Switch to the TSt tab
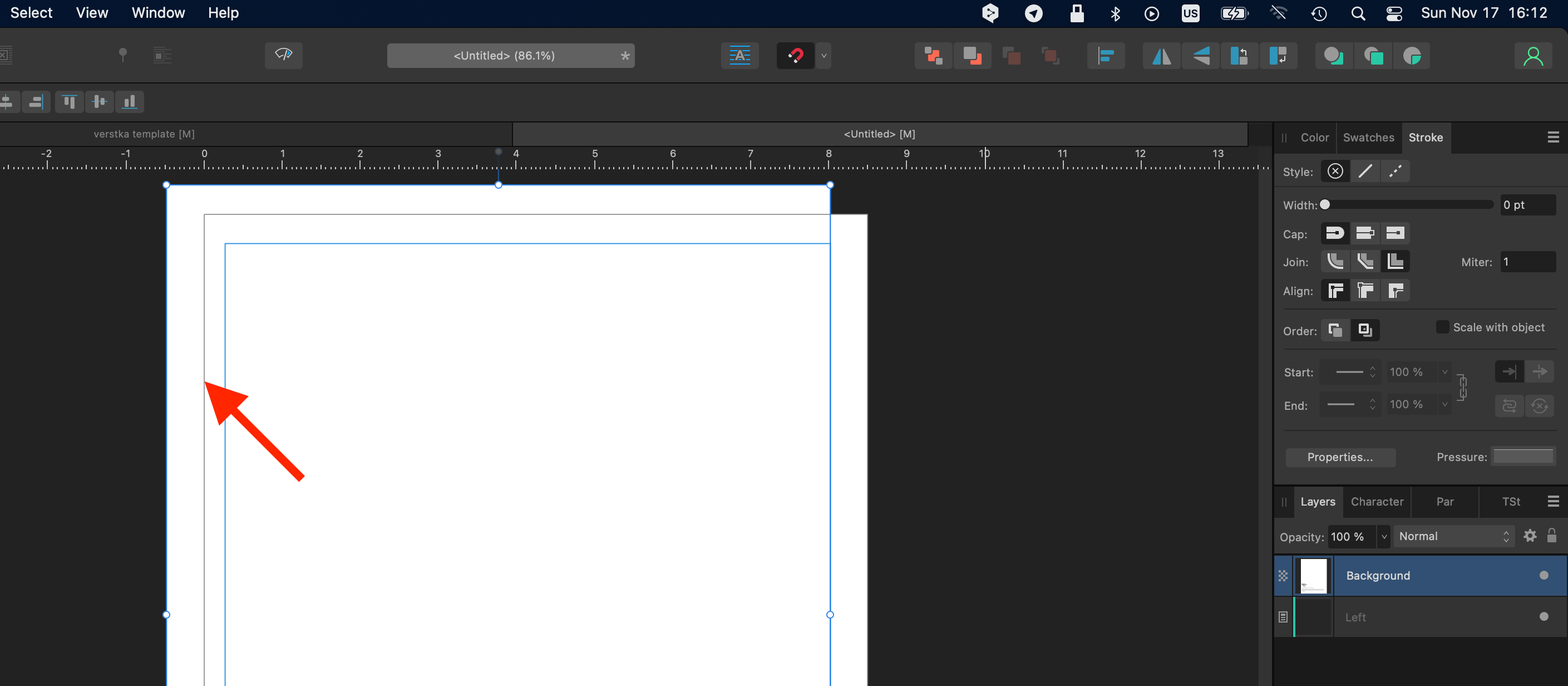The height and width of the screenshot is (686, 1568). (1511, 501)
